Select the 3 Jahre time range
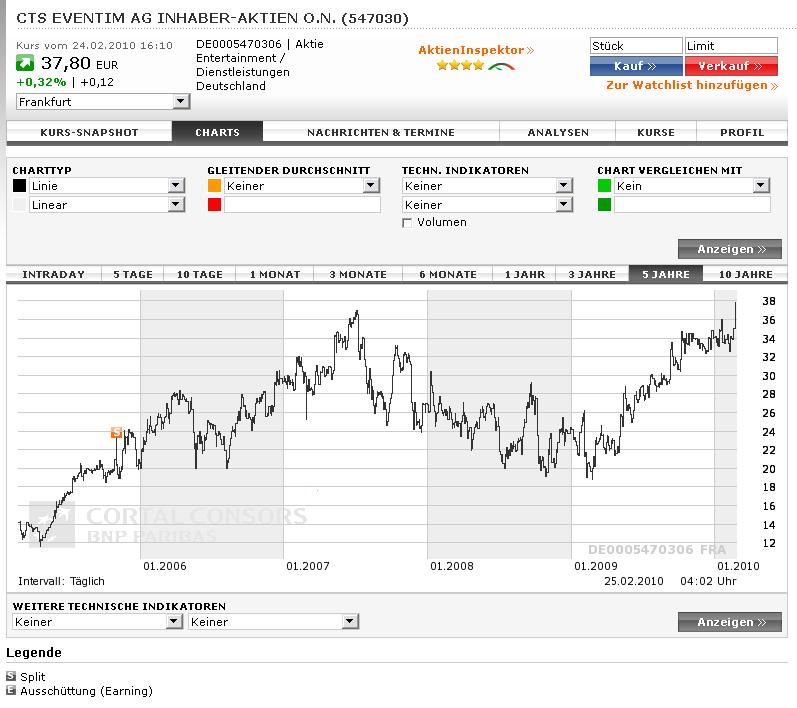The width and height of the screenshot is (797, 708). (592, 274)
